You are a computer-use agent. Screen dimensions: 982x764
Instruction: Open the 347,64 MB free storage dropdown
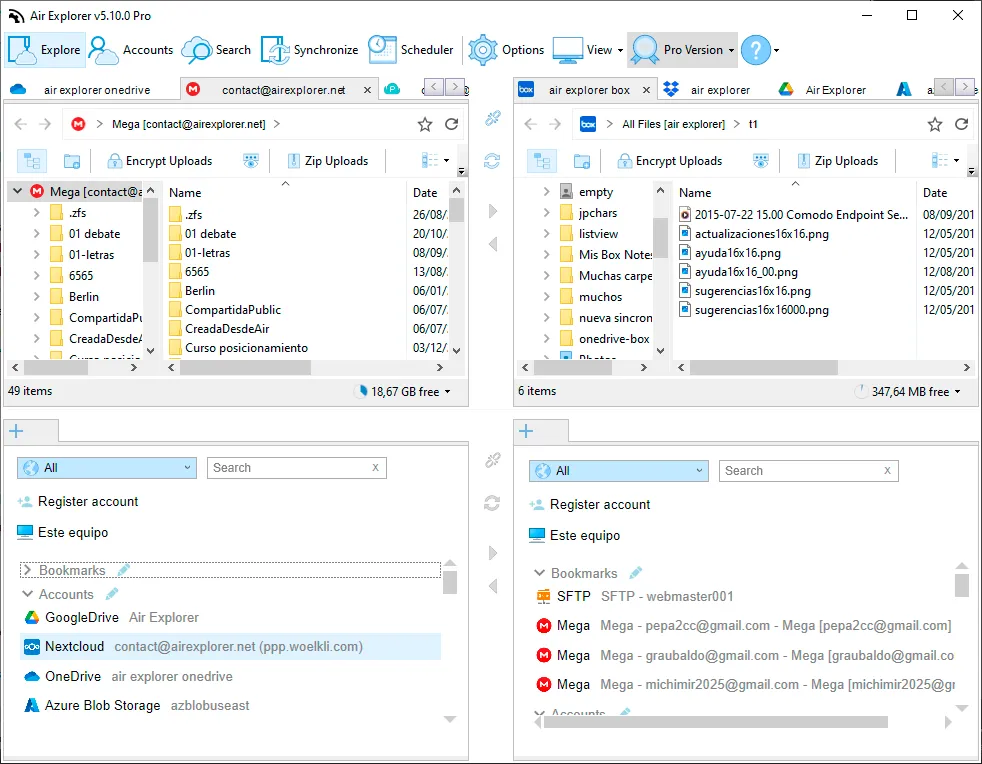coord(908,391)
